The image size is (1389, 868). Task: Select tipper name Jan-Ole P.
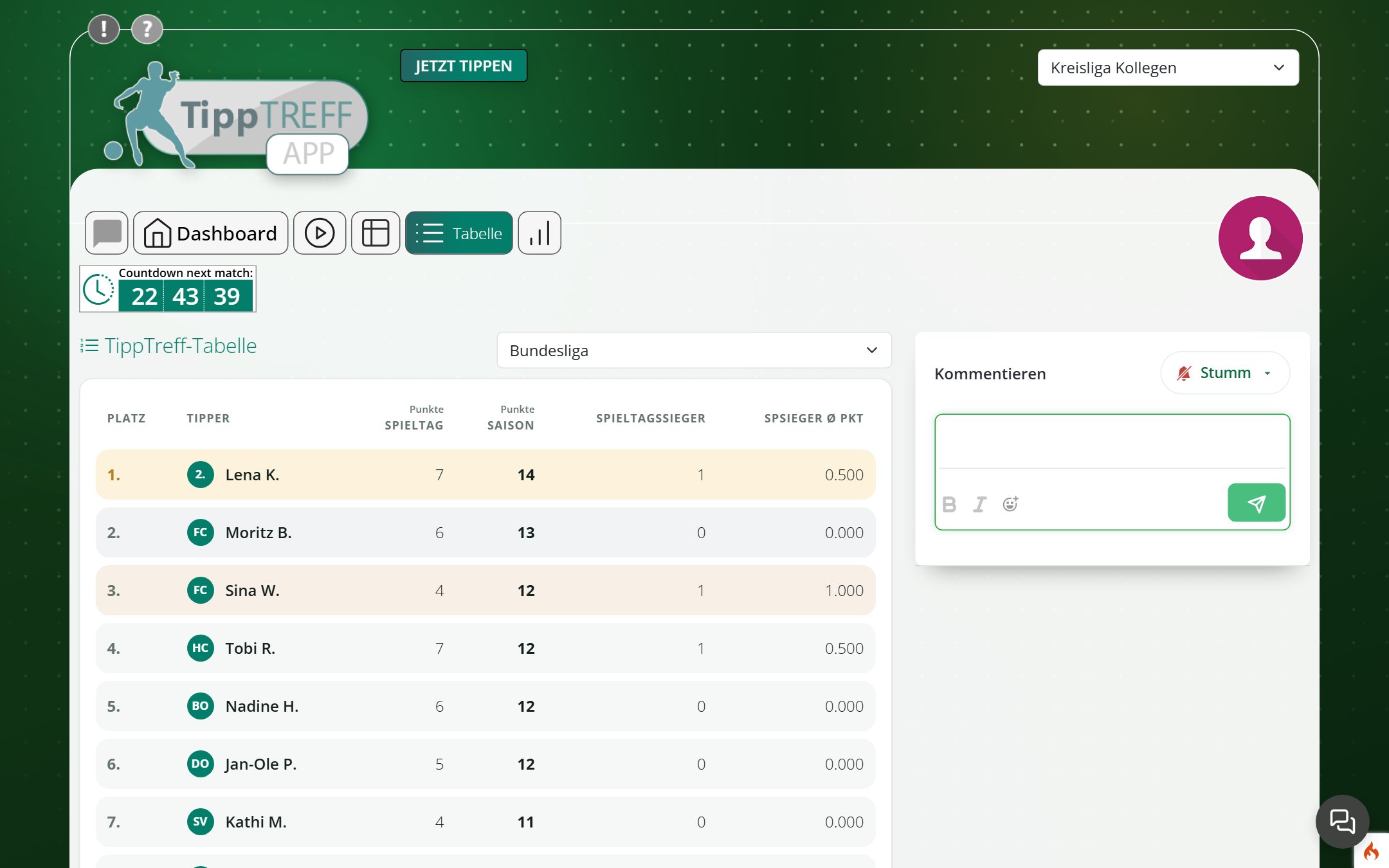tap(260, 764)
